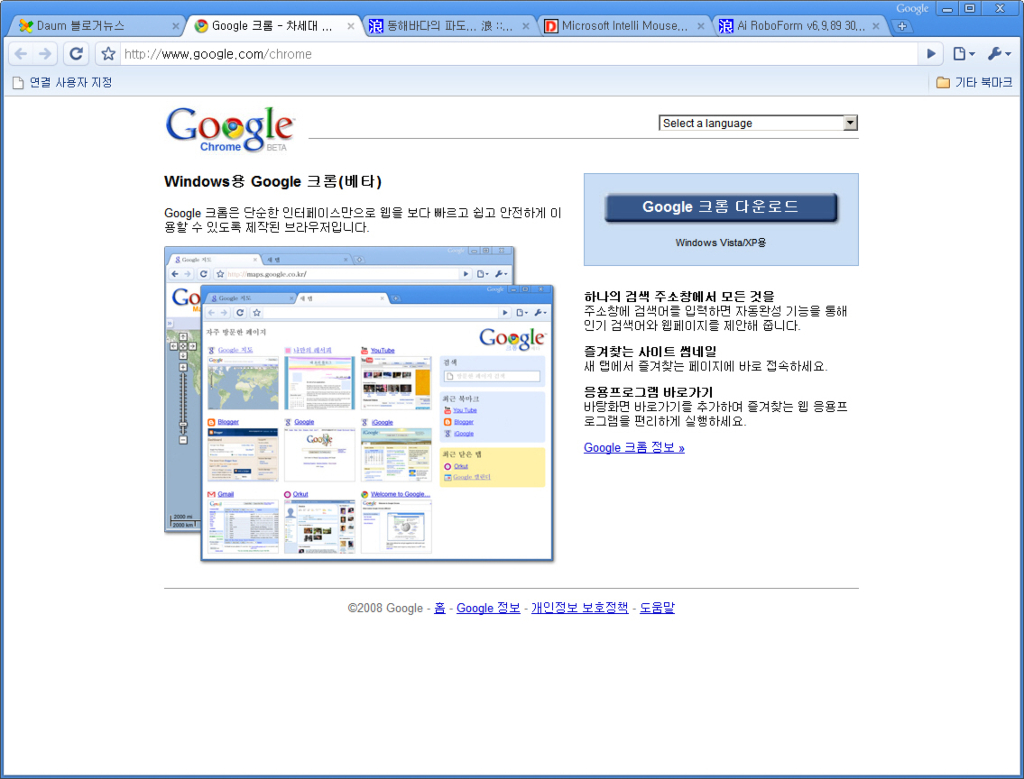Close the AI RoboForm tab
1024x779 pixels.
[x=876, y=26]
